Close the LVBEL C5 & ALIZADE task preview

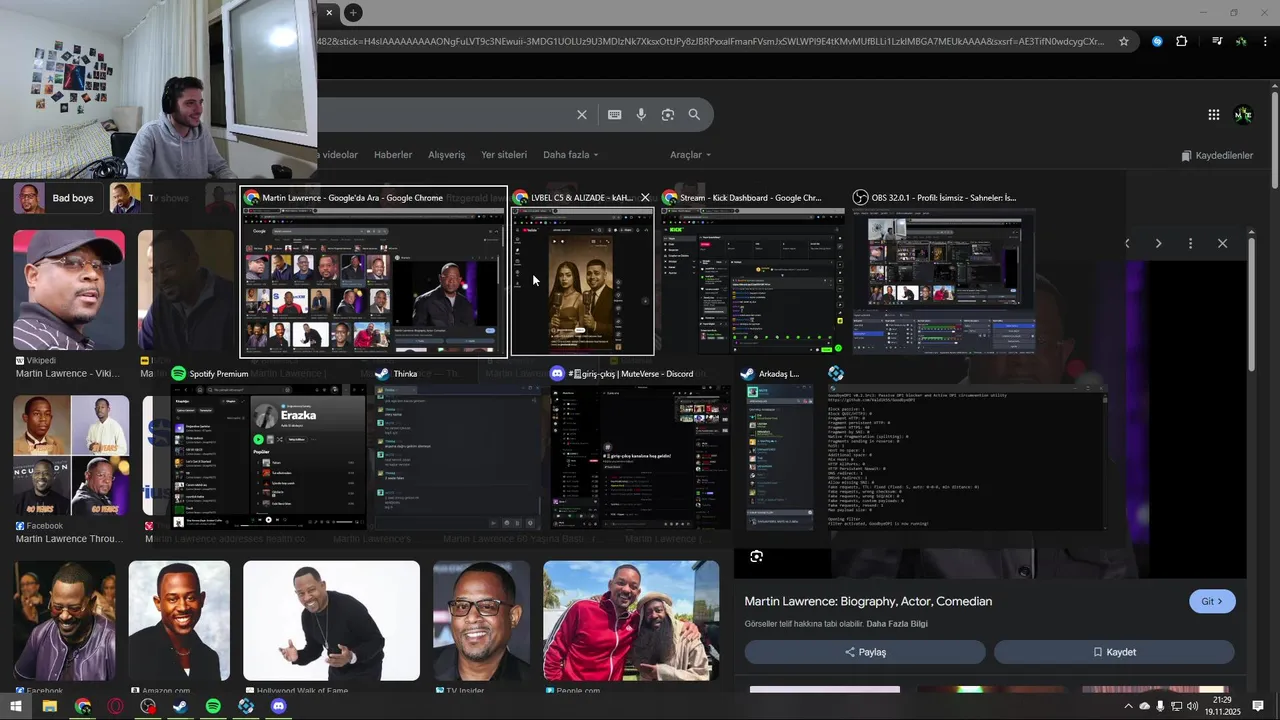[x=645, y=198]
